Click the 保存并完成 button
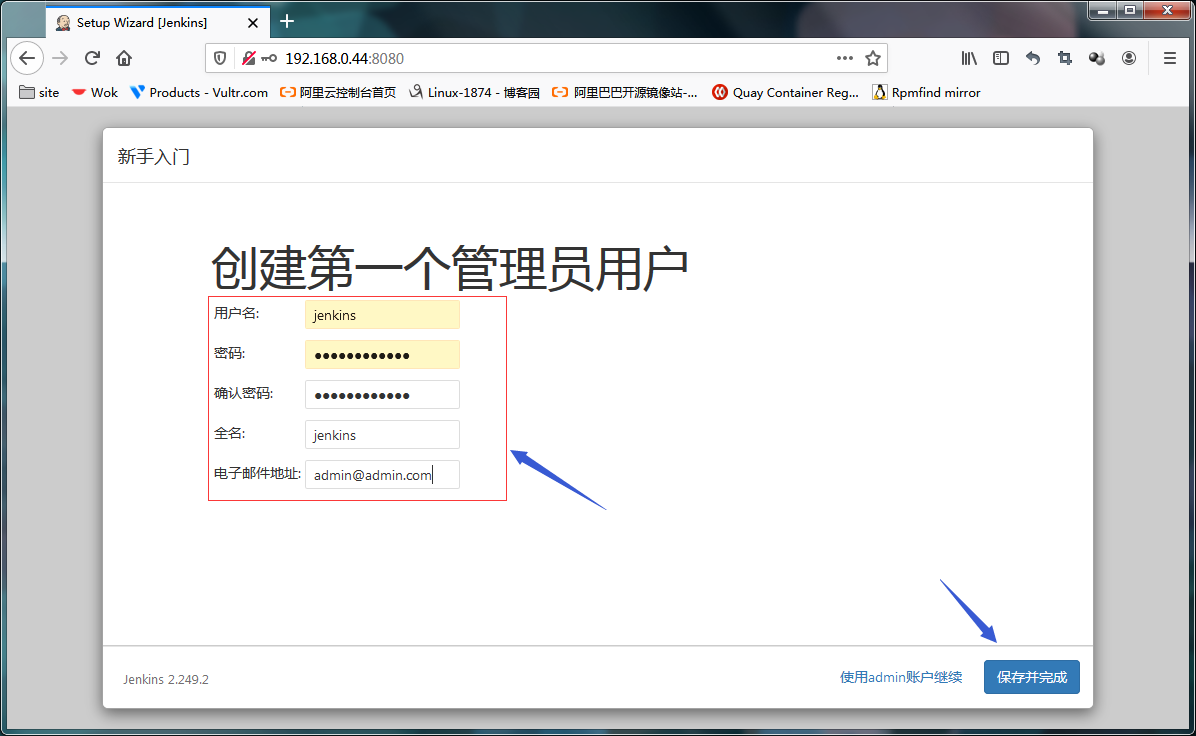This screenshot has width=1196, height=736. [1031, 677]
